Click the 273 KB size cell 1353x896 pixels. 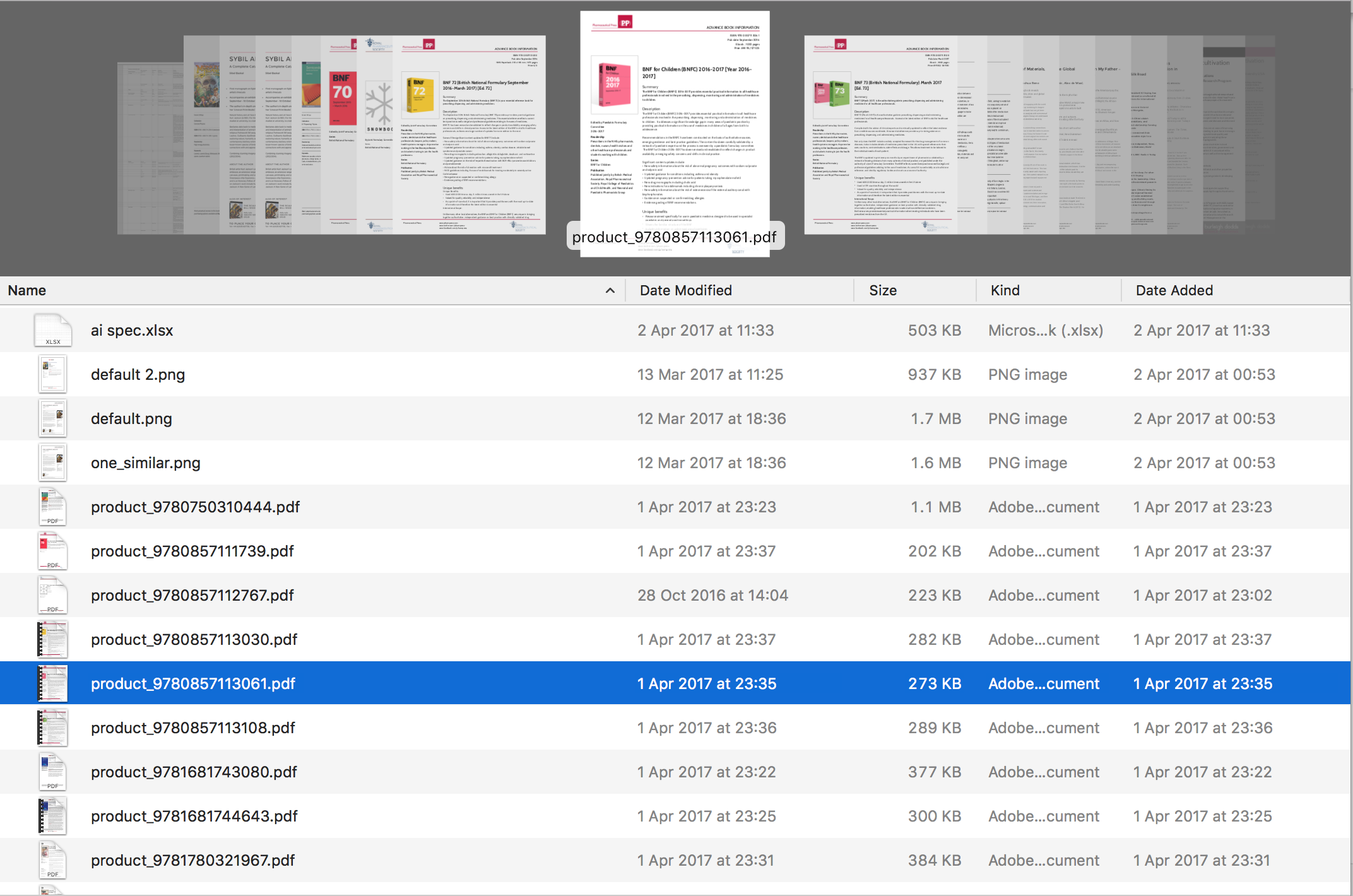[935, 683]
